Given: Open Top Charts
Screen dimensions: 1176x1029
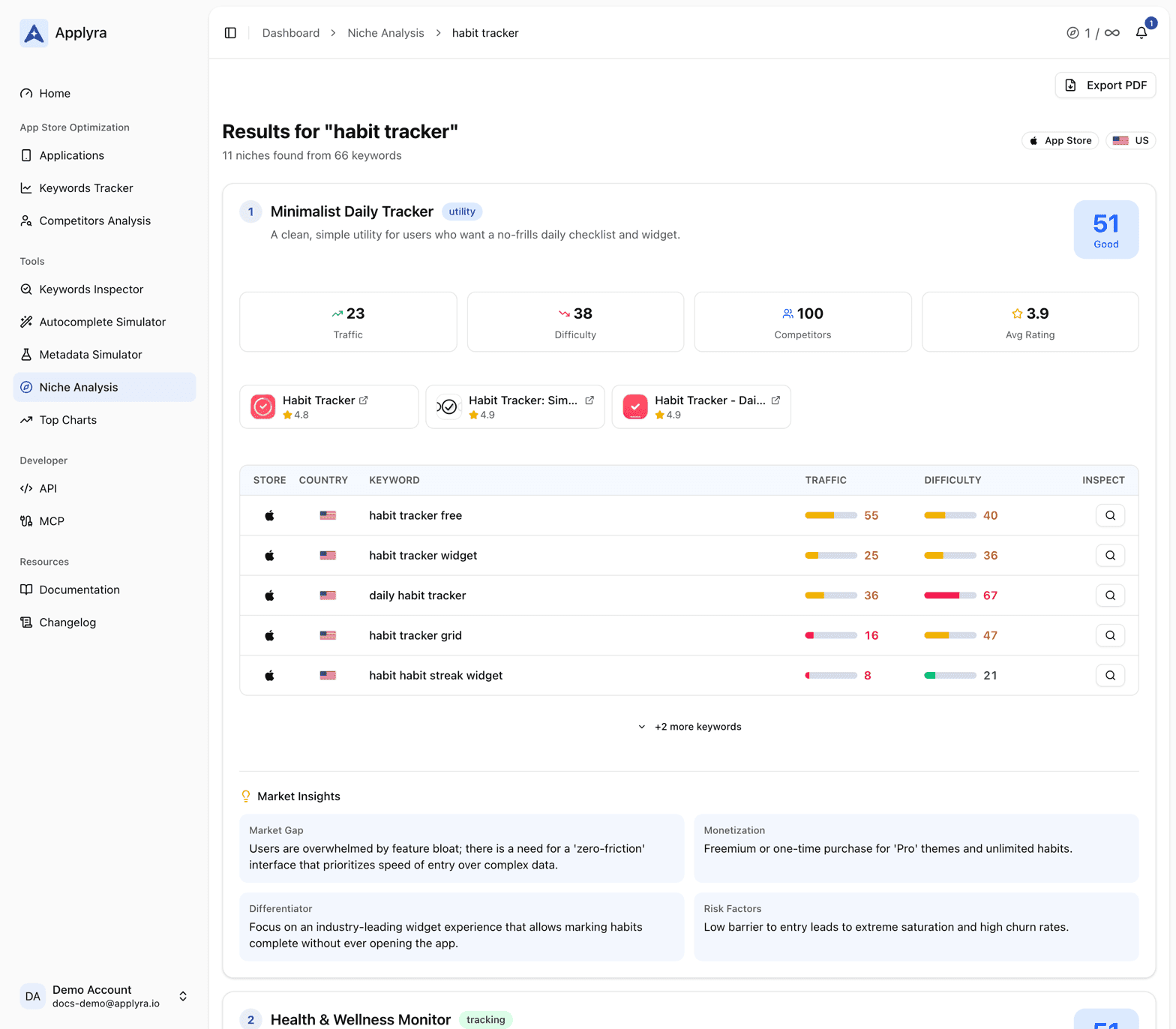Looking at the screenshot, I should (104, 420).
